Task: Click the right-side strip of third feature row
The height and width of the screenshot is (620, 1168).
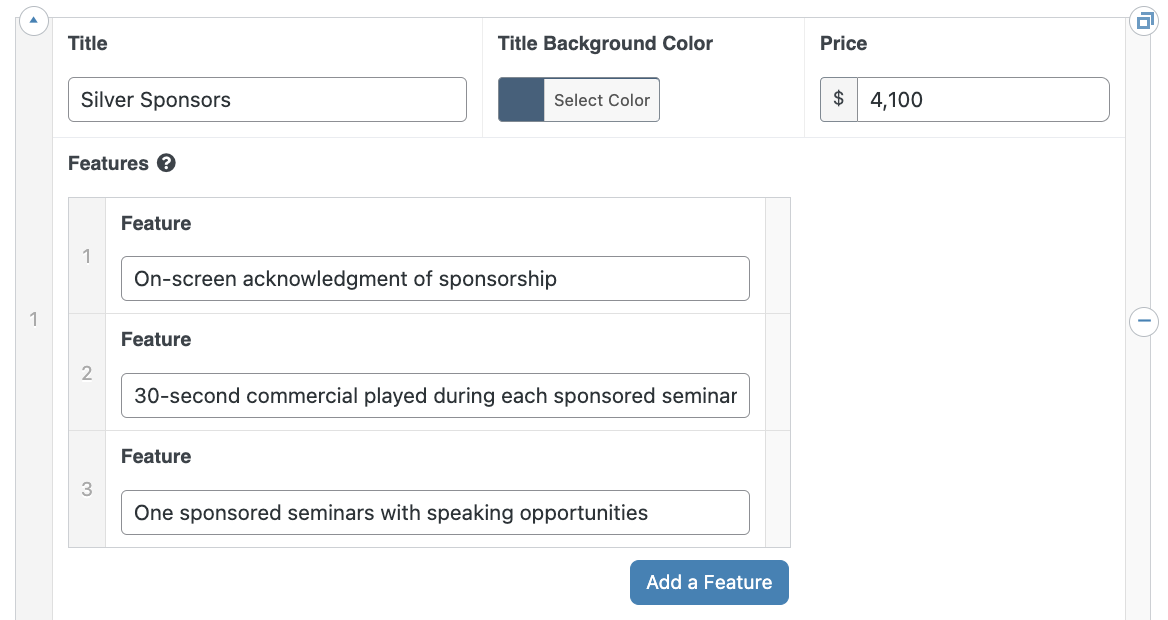Action: point(778,489)
